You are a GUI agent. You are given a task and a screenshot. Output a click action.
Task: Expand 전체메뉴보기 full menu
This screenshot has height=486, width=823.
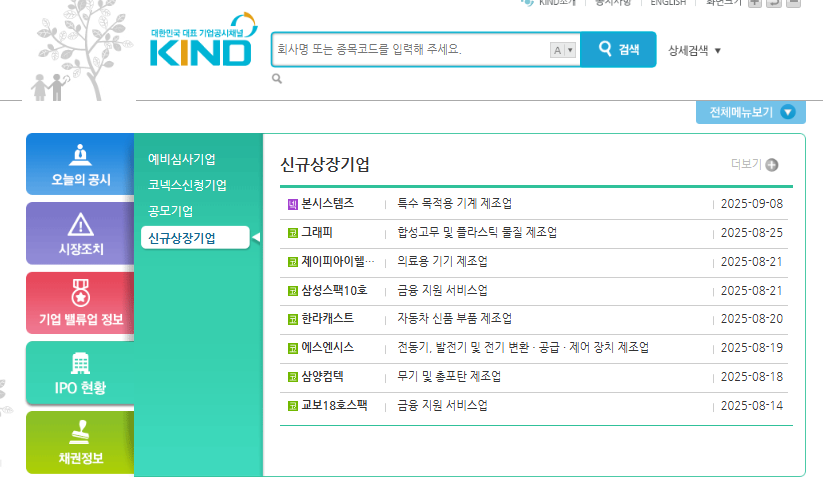tap(751, 112)
